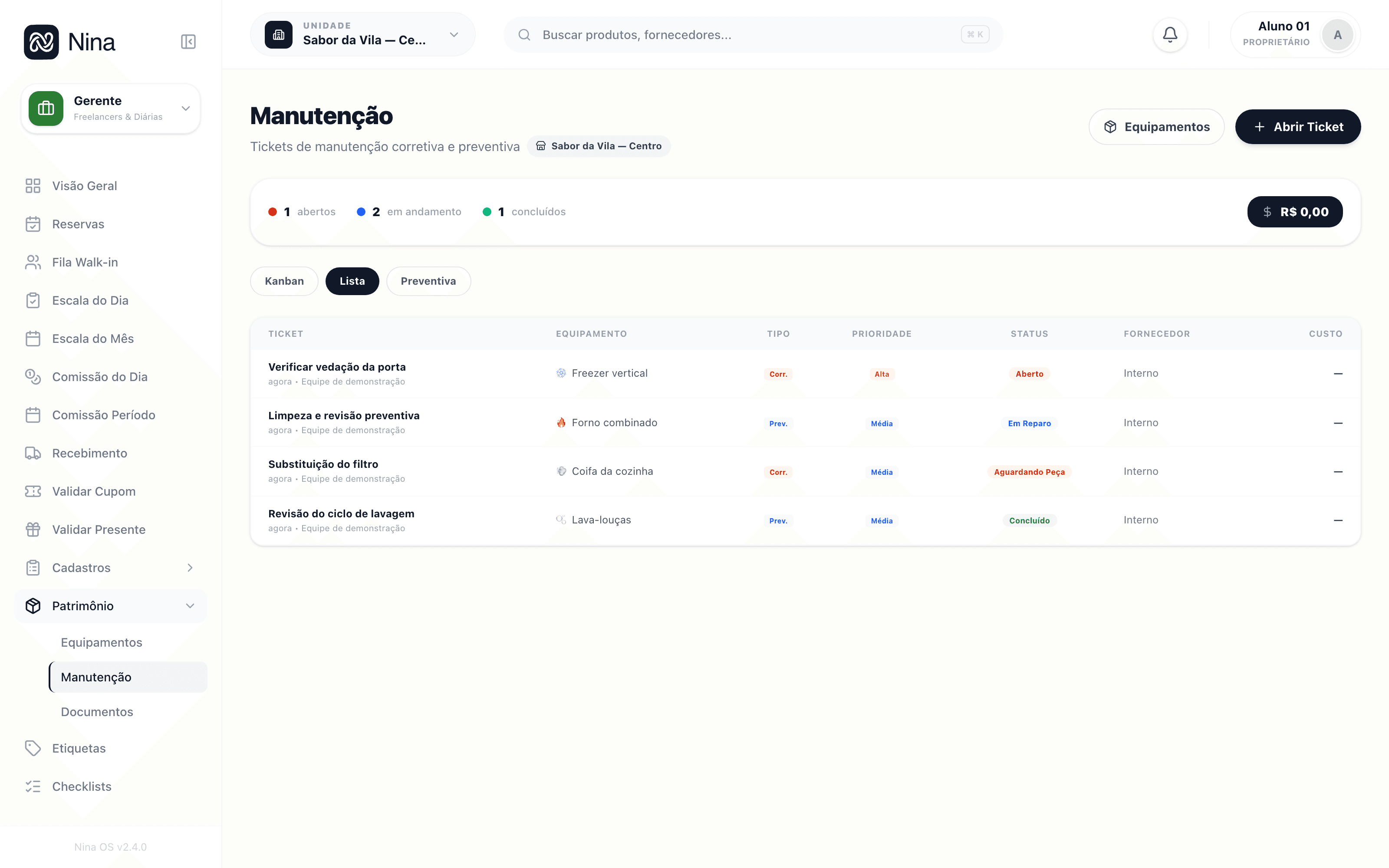This screenshot has width=1389, height=868.
Task: Click the 2 em andamento counter
Action: [408, 212]
